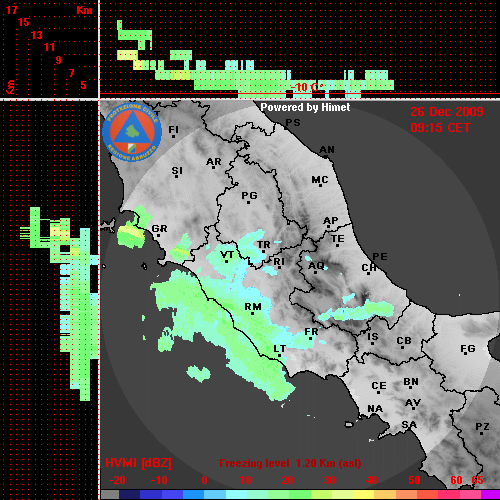Click the 'Powered by Himet' text
Screen dimensions: 500x500
coord(305,107)
